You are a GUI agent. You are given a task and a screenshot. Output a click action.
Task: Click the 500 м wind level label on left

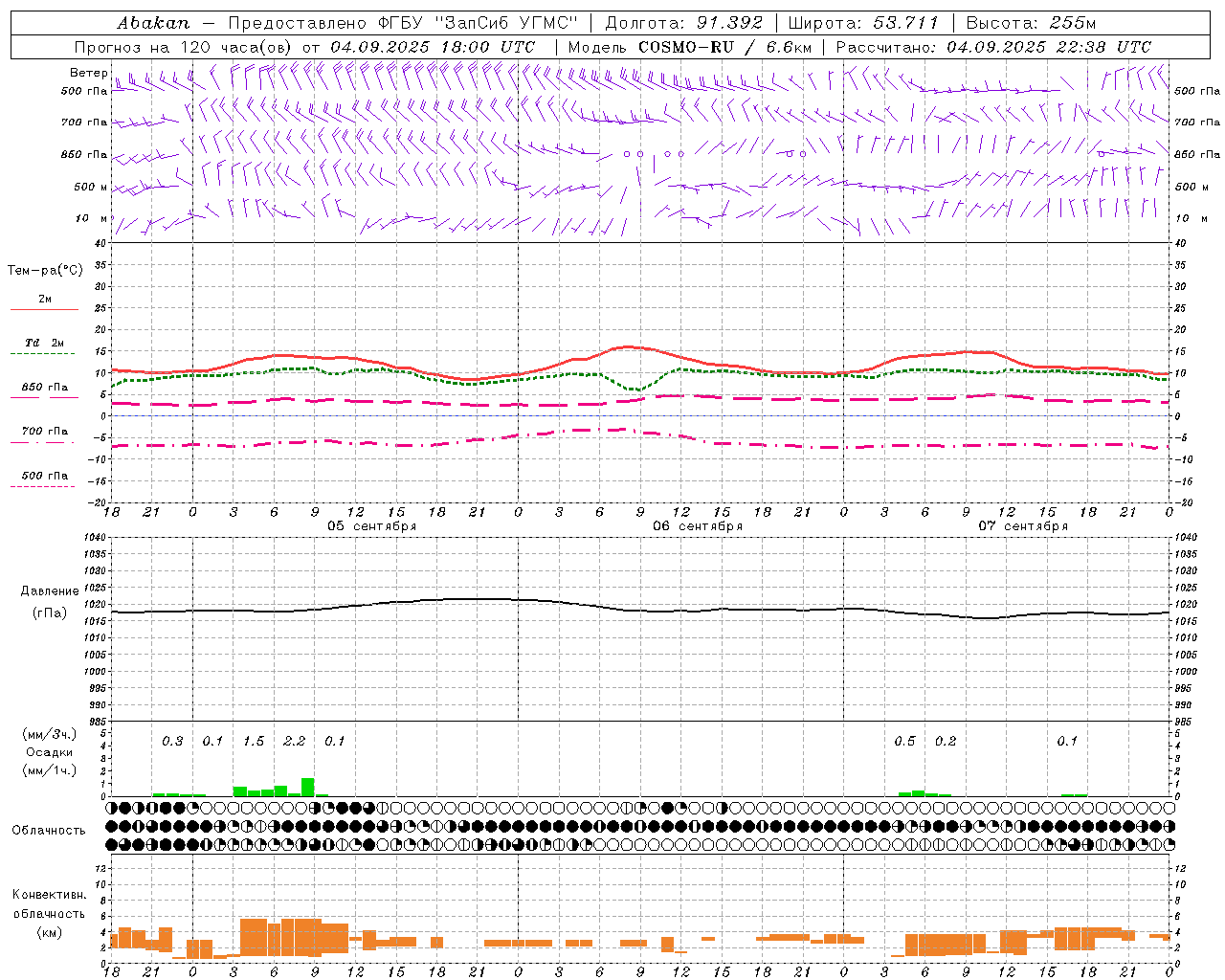point(90,187)
